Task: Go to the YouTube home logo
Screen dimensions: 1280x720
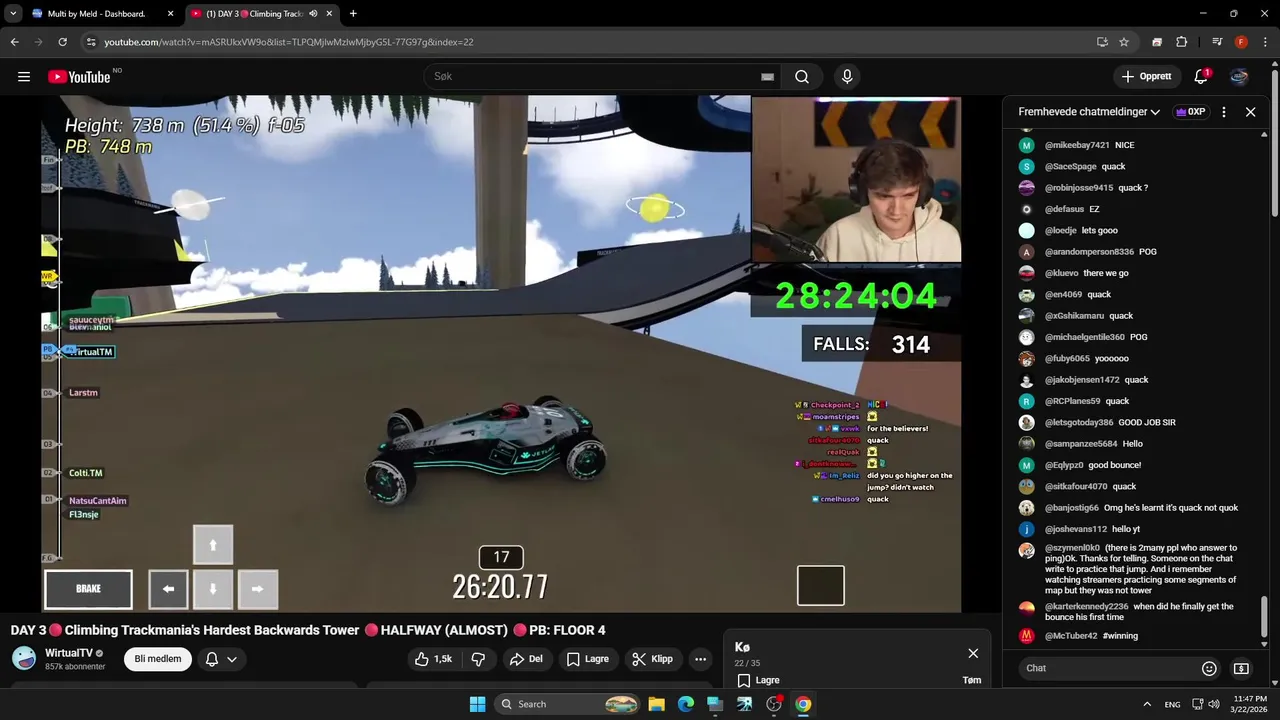Action: coord(79,77)
